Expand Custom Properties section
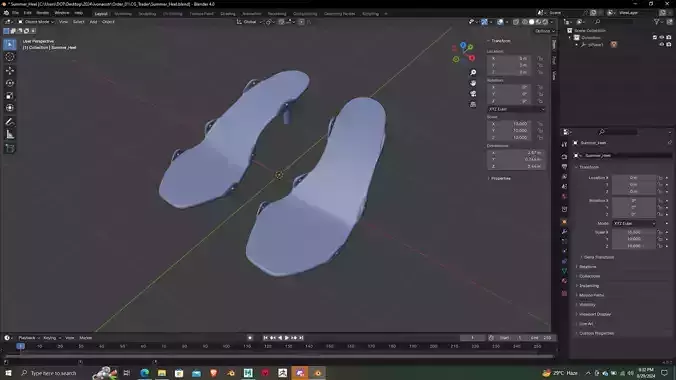This screenshot has width=676, height=380. [595, 333]
